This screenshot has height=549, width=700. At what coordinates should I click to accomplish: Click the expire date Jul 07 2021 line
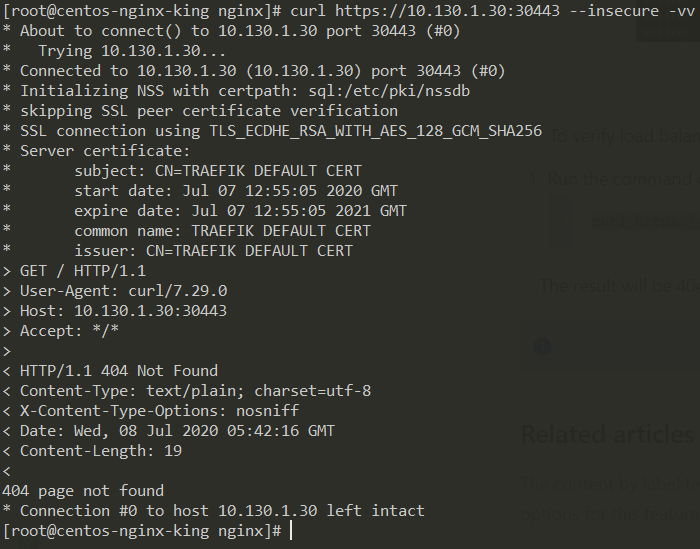click(x=240, y=211)
